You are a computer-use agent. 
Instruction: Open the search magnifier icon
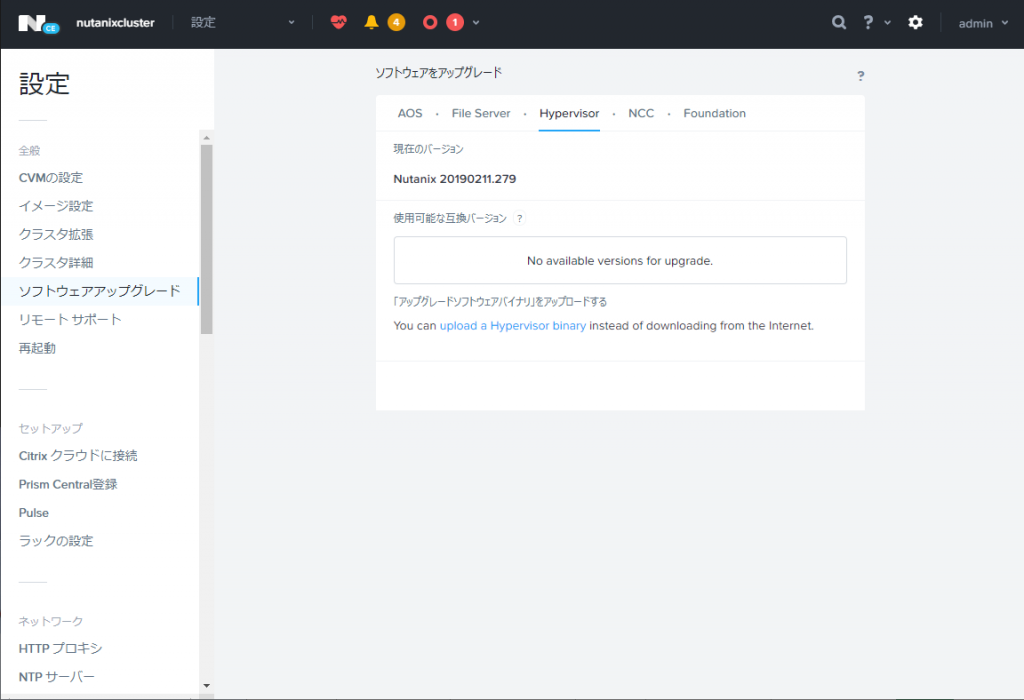839,22
